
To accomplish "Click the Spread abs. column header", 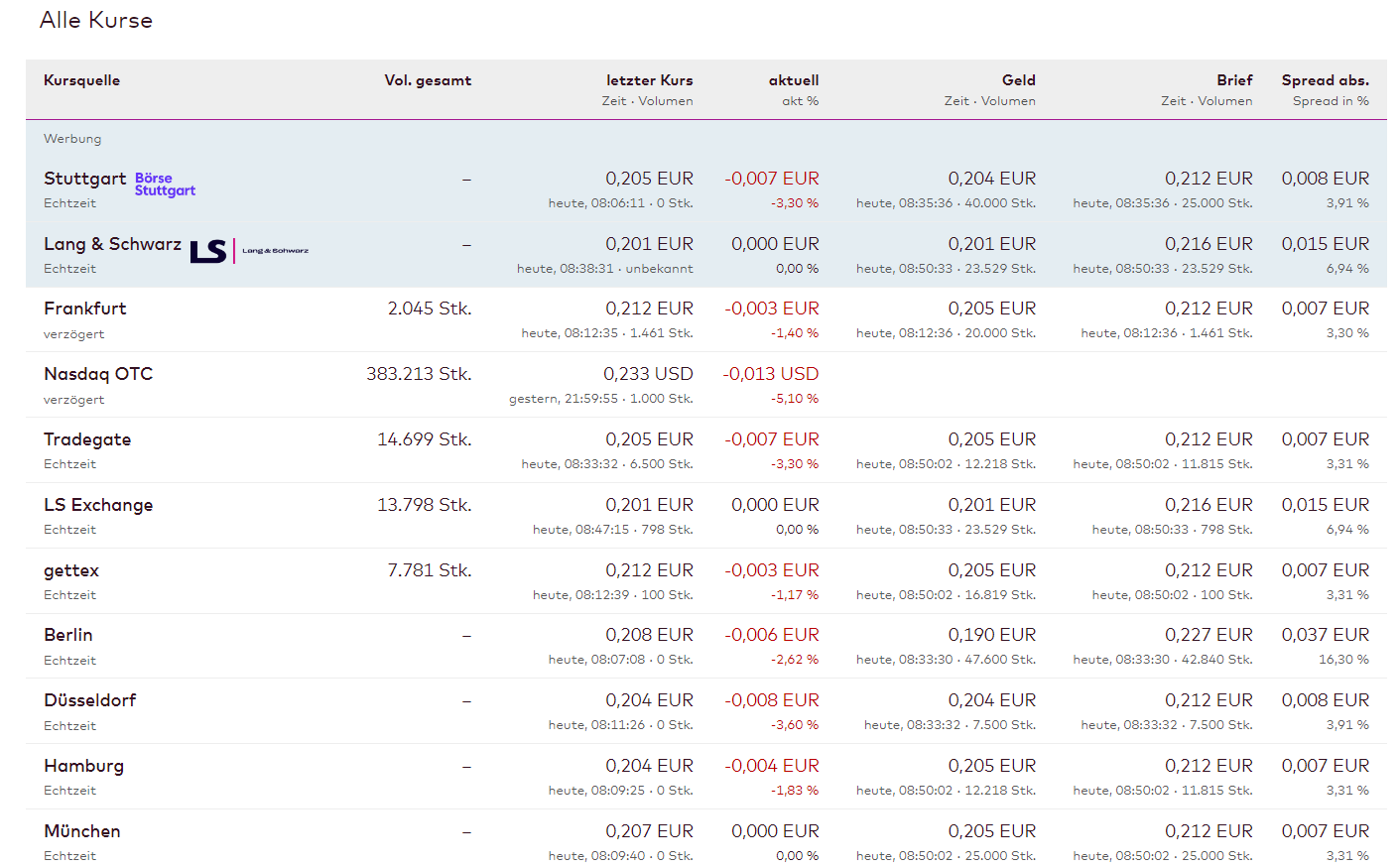I will pyautogui.click(x=1325, y=80).
